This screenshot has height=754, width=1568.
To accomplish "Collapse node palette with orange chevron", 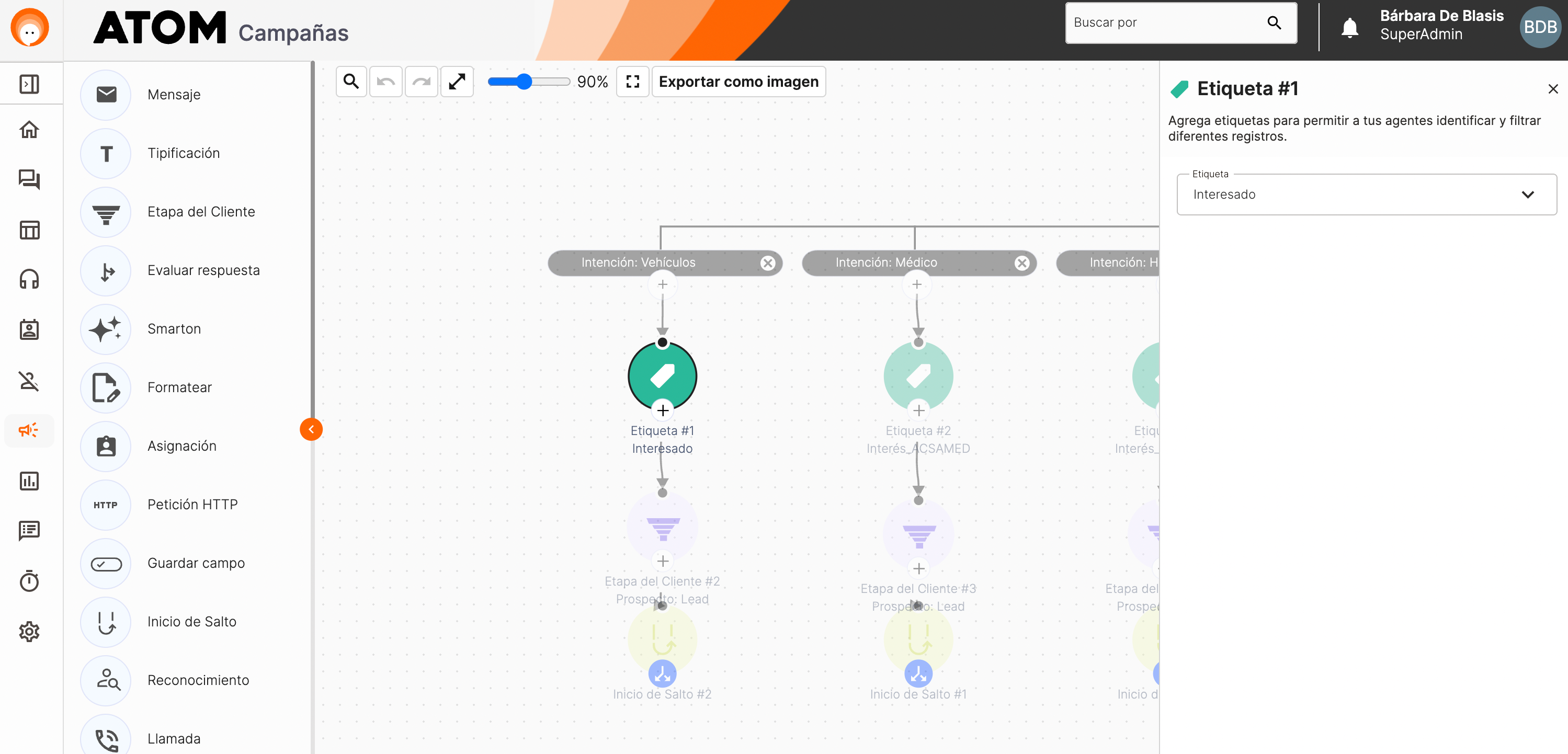I will (x=311, y=430).
